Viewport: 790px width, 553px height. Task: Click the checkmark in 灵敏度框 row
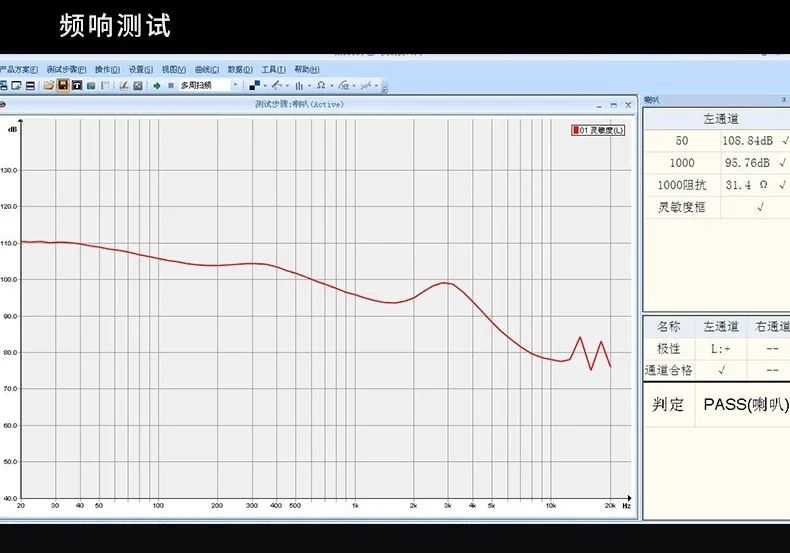coord(760,207)
